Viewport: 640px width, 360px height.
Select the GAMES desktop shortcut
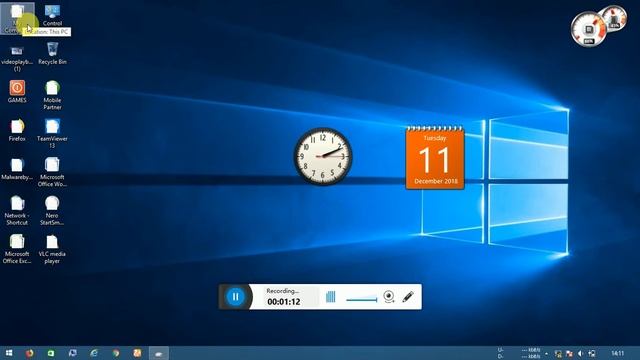point(17,91)
